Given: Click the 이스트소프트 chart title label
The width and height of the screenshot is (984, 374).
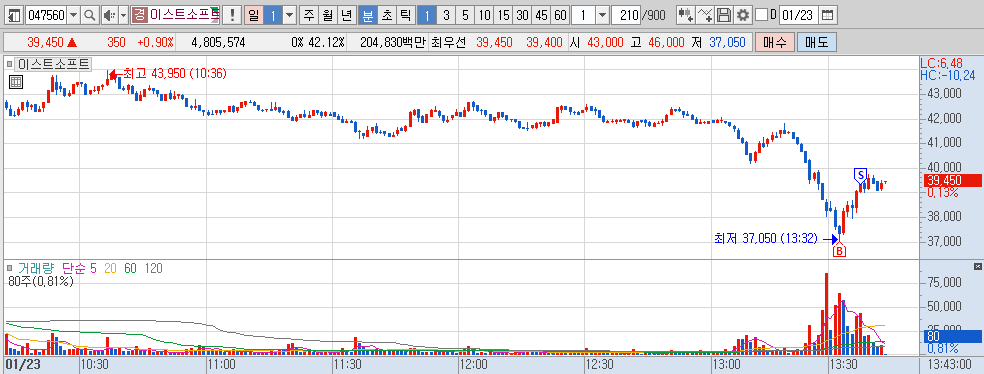Looking at the screenshot, I should click(54, 63).
